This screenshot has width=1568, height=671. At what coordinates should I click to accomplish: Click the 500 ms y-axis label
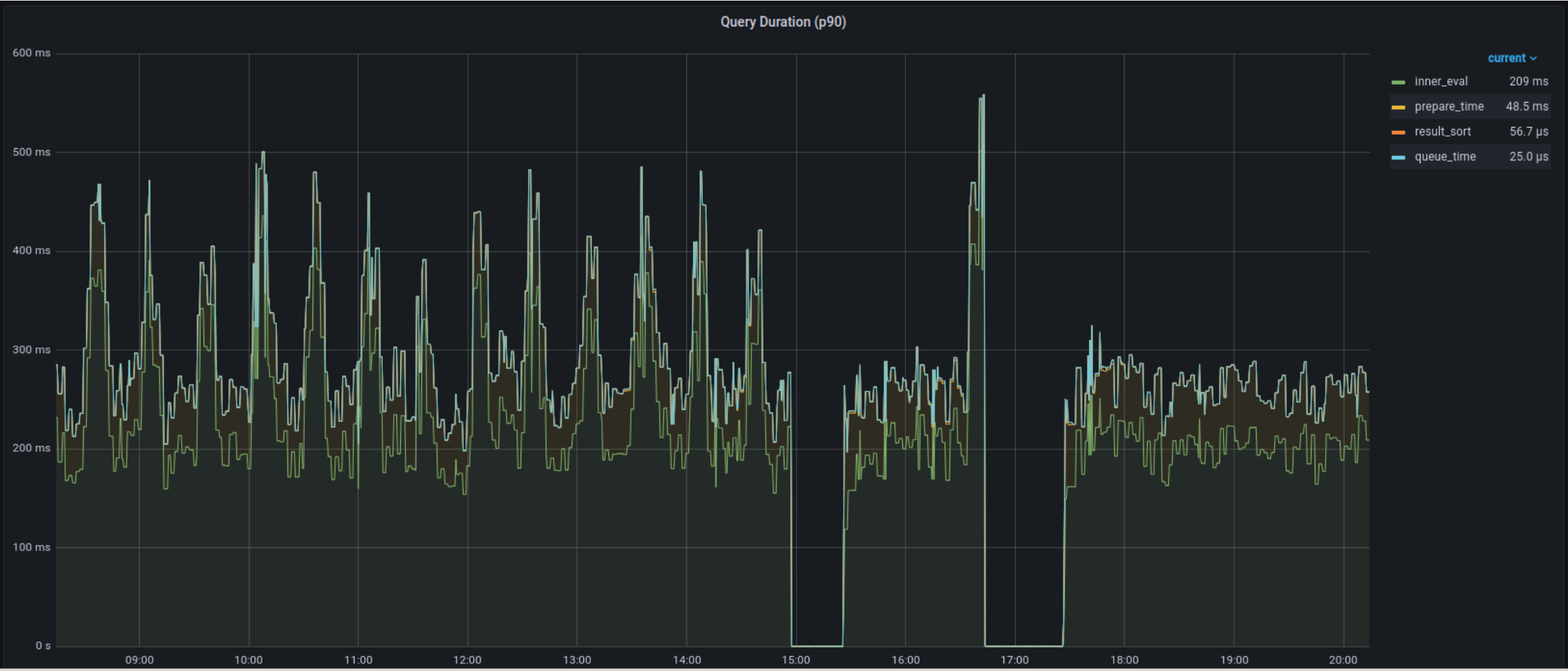click(x=32, y=152)
